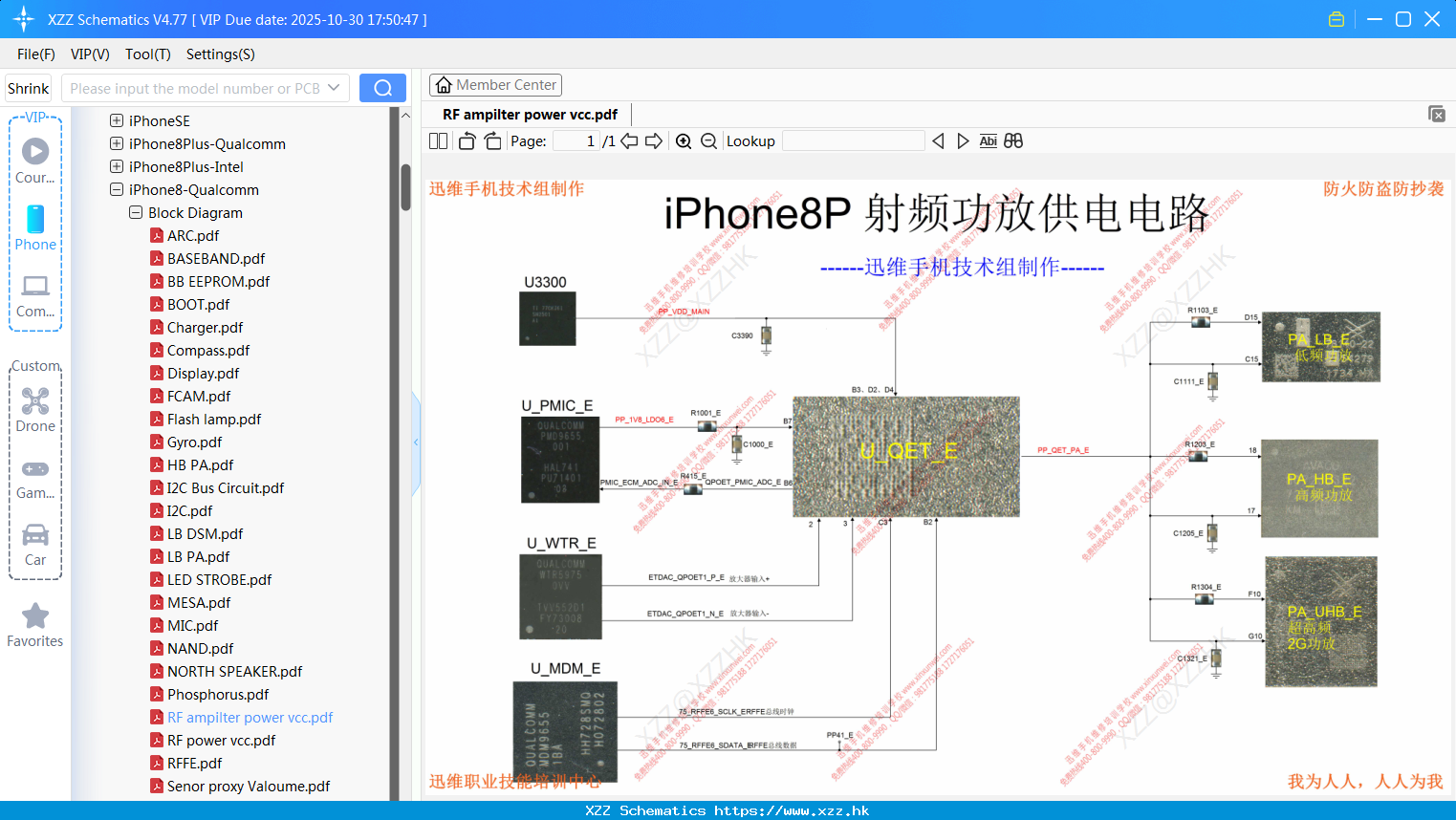Select the RF ampilter power vcc.pdf tab
The image size is (1456, 820).
click(x=531, y=114)
